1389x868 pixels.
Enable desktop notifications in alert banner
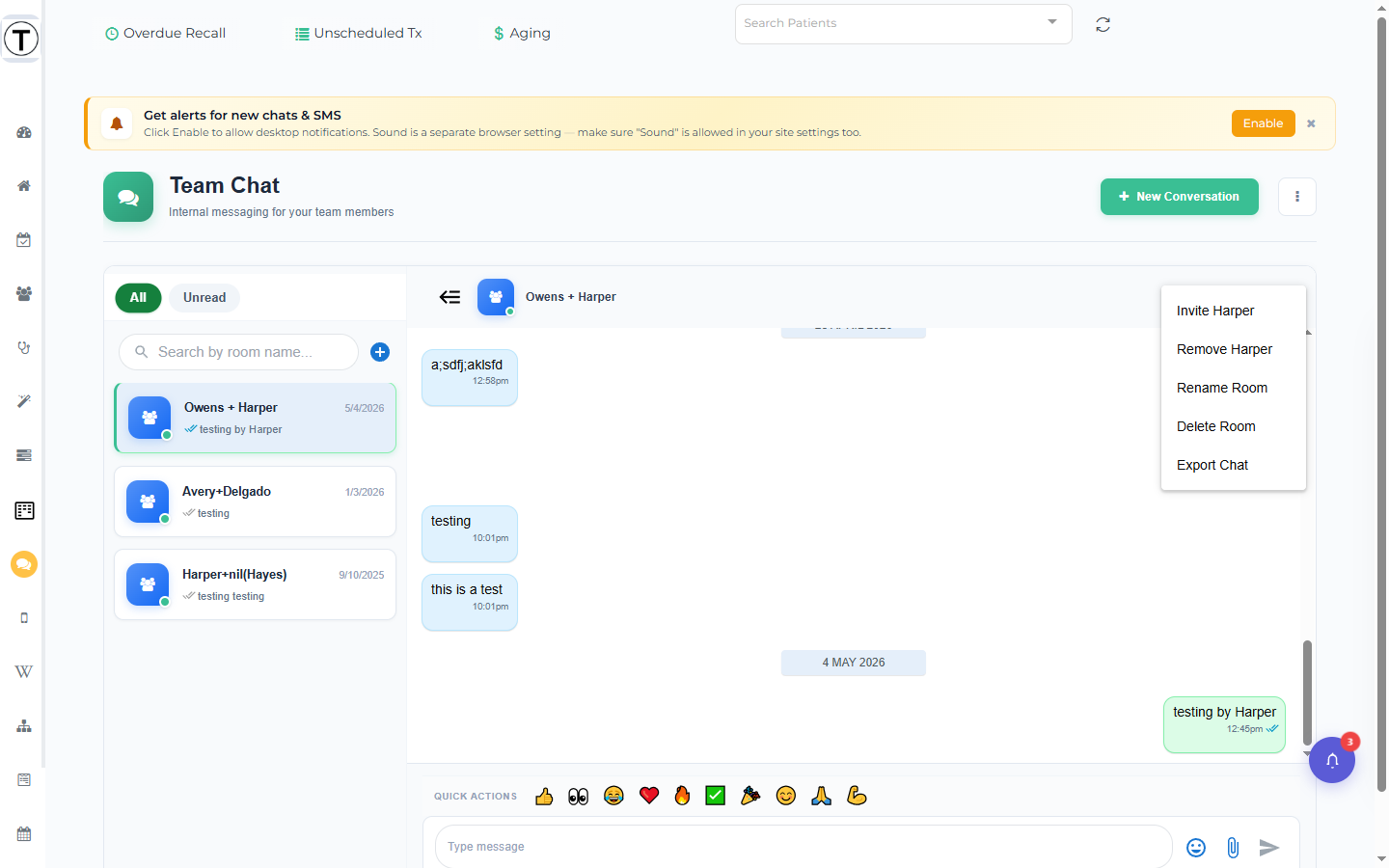pos(1263,123)
